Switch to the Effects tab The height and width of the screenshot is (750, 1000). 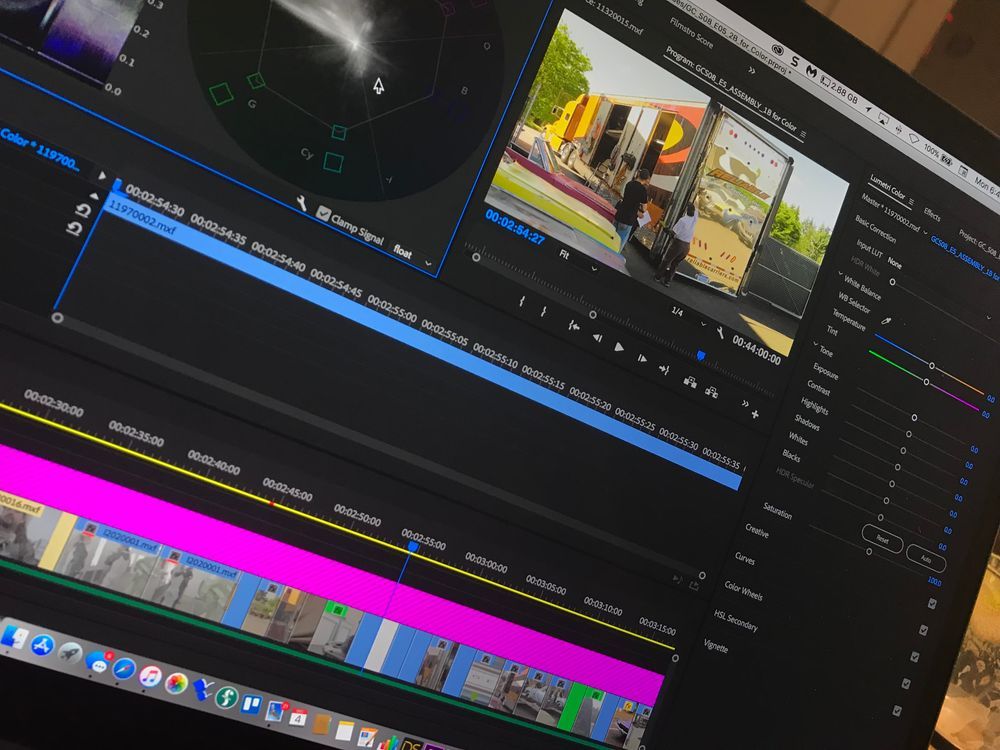coord(932,215)
